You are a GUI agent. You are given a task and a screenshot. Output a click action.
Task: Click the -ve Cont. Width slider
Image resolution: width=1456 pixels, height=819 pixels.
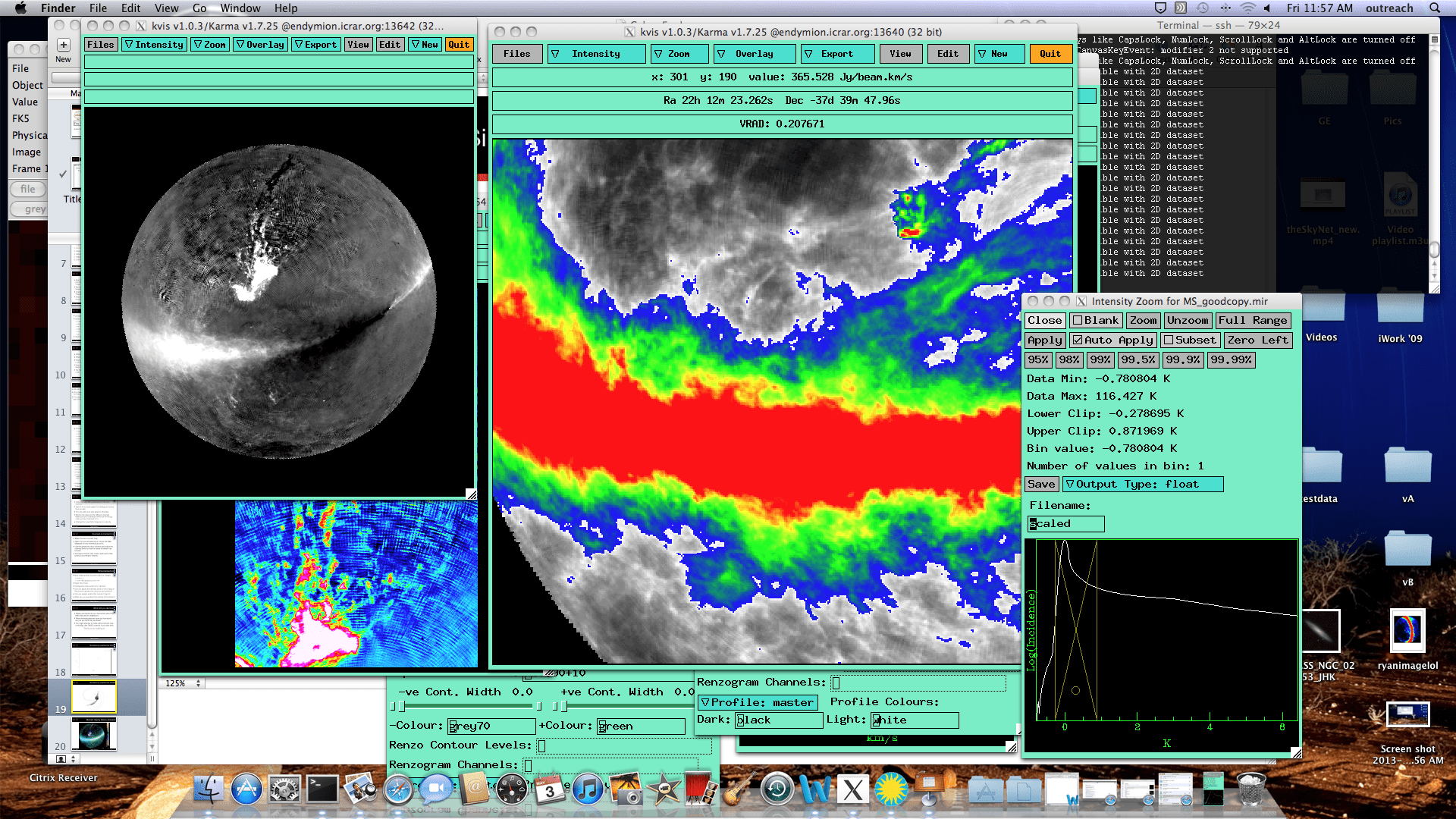(x=465, y=706)
